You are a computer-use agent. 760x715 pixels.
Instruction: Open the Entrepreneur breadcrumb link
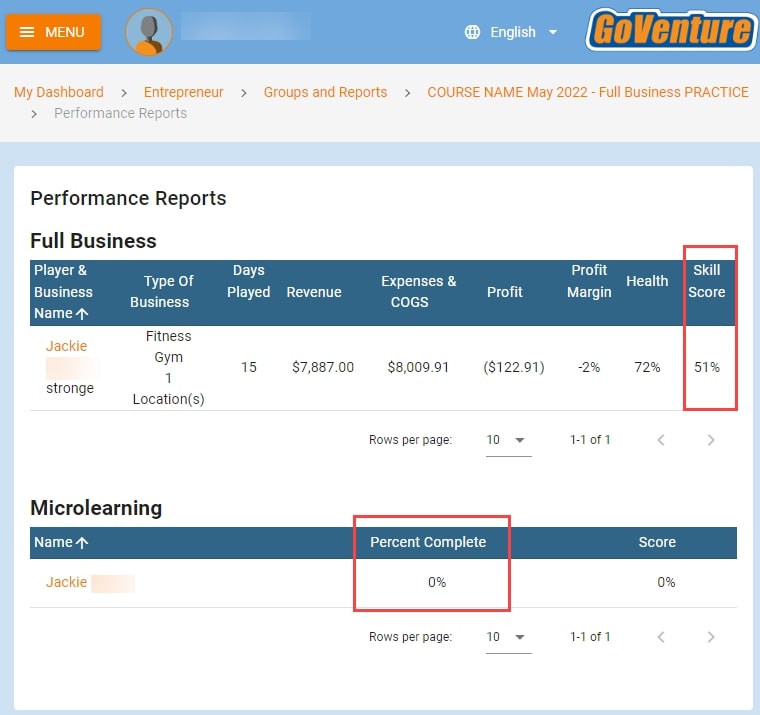(x=183, y=92)
